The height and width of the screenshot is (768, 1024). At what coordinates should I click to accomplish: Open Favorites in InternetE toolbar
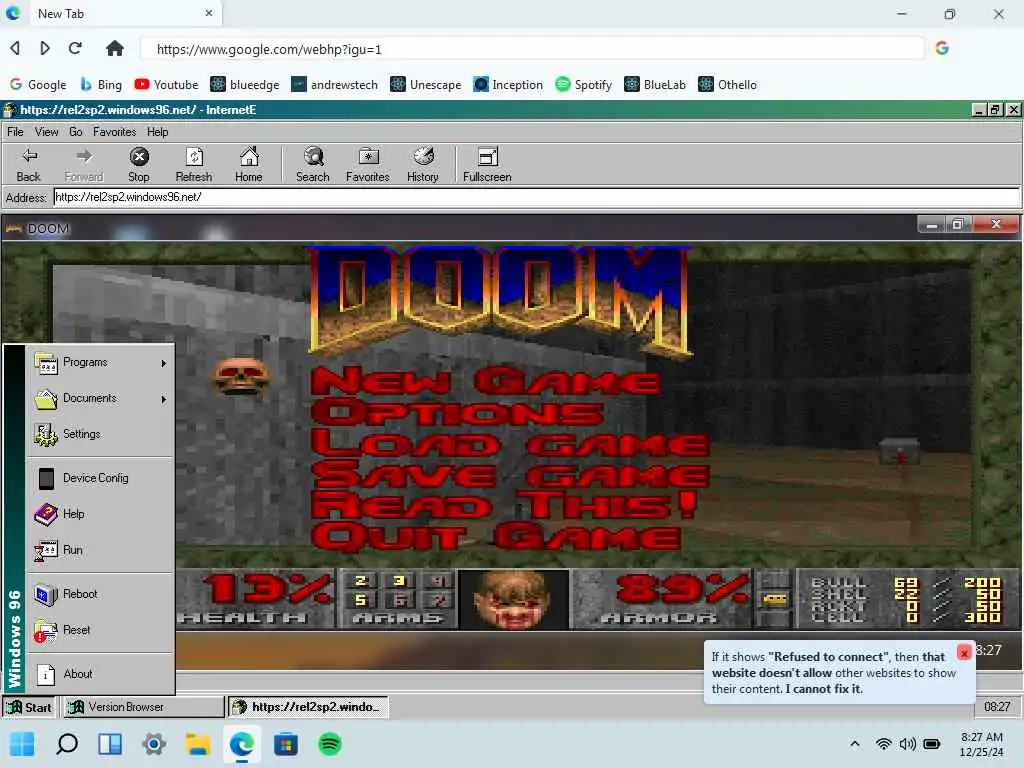click(x=368, y=164)
